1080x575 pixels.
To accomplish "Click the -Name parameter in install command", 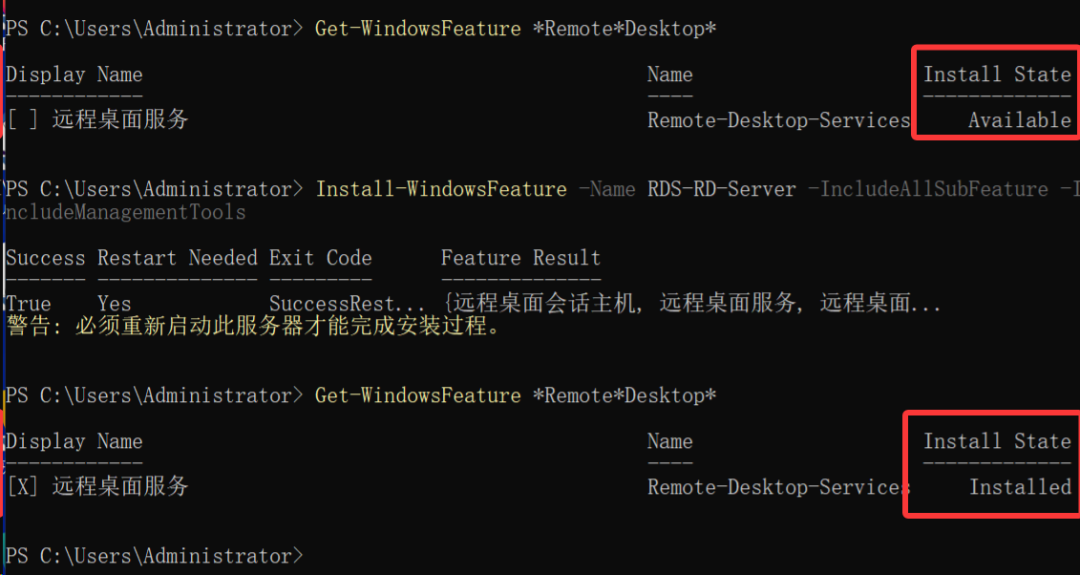I will click(x=606, y=189).
